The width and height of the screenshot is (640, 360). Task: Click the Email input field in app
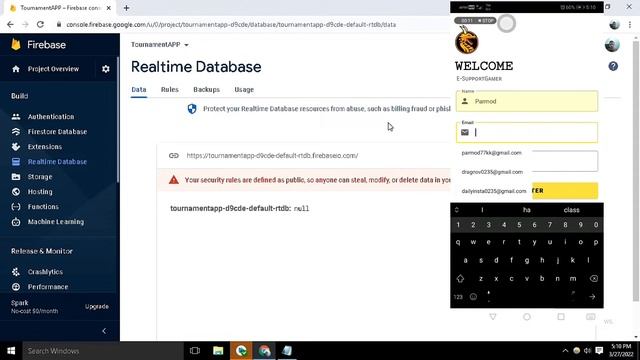pos(527,132)
